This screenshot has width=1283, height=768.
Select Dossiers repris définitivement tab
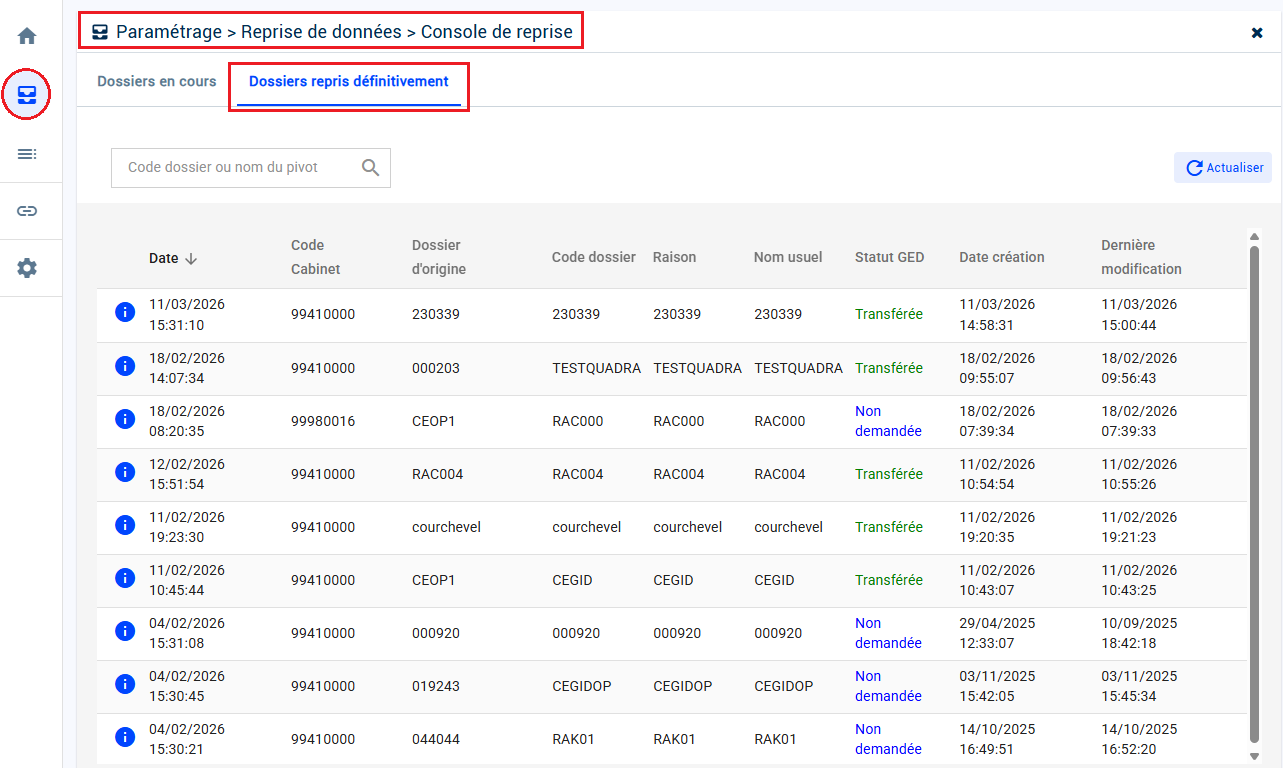pos(349,82)
